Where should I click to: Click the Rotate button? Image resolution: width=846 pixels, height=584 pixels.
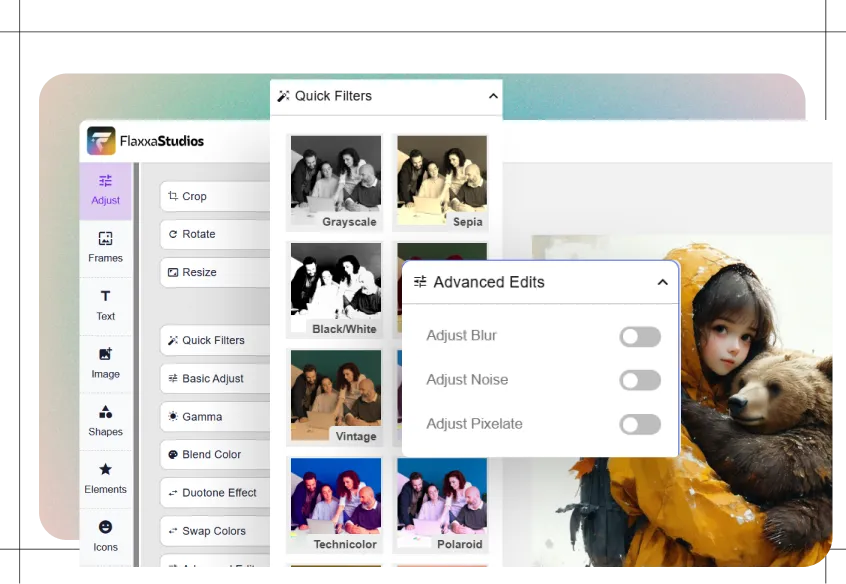click(x=214, y=234)
